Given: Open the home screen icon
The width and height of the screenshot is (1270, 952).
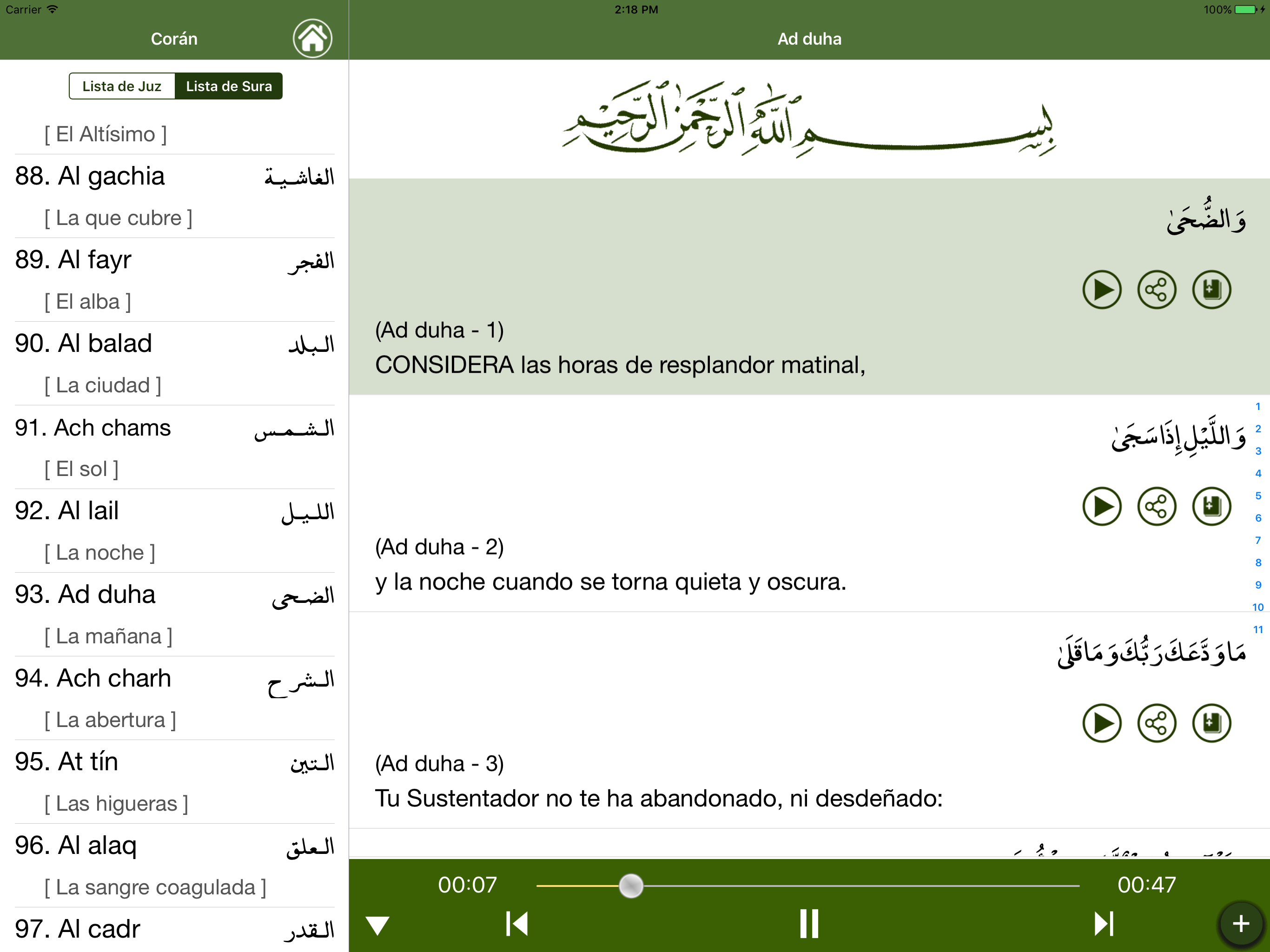Looking at the screenshot, I should [x=312, y=39].
